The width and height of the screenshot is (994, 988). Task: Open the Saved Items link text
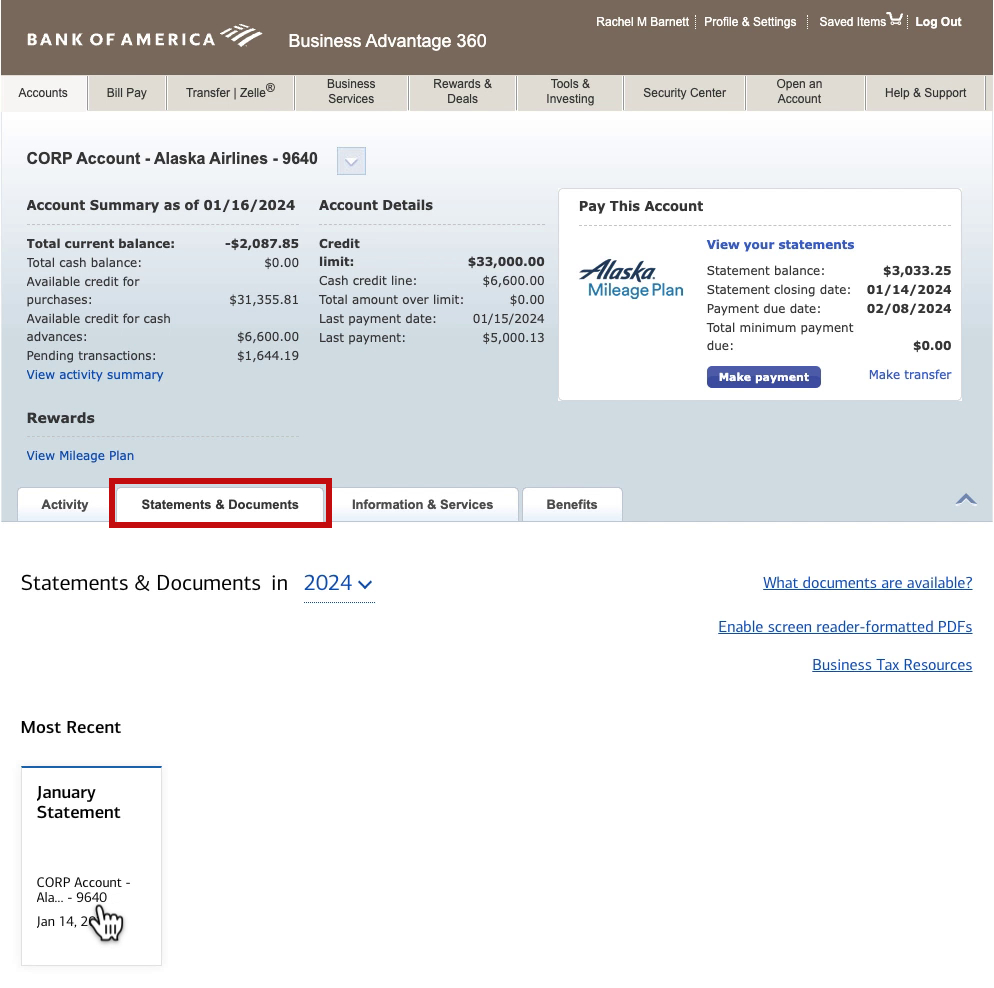pos(852,22)
